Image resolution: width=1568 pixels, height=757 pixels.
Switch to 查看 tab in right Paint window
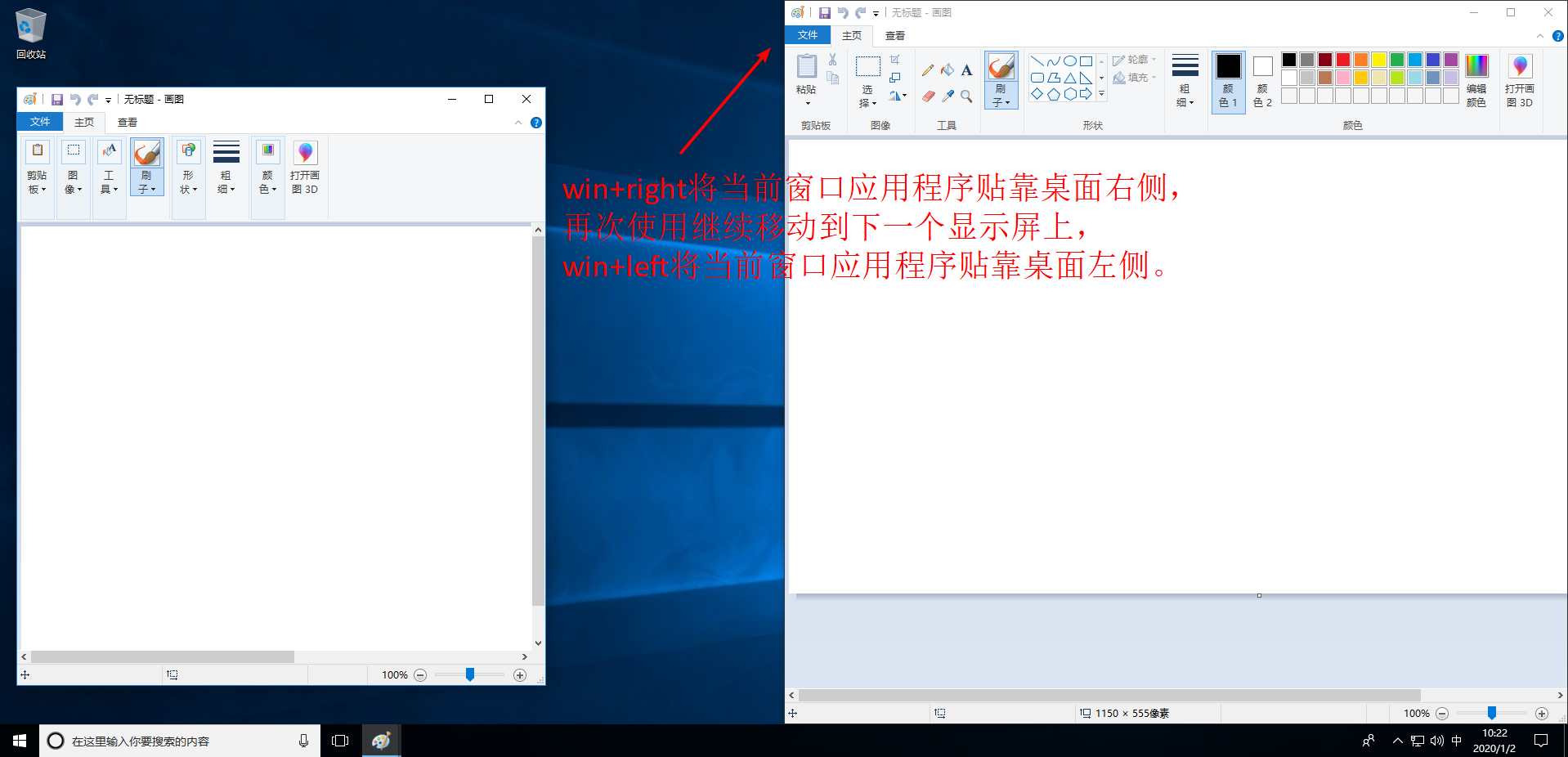pos(895,36)
